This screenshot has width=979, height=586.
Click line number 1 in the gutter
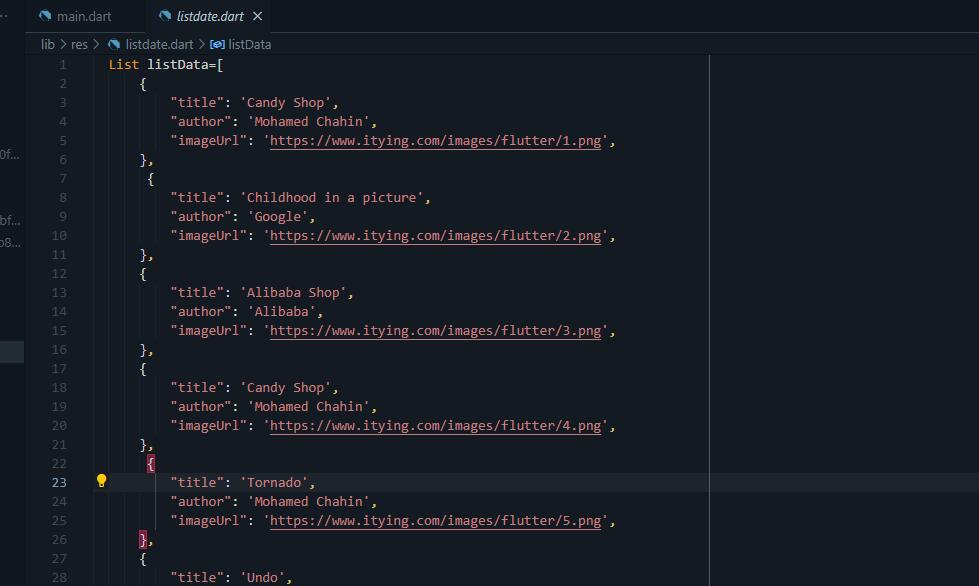coord(62,65)
